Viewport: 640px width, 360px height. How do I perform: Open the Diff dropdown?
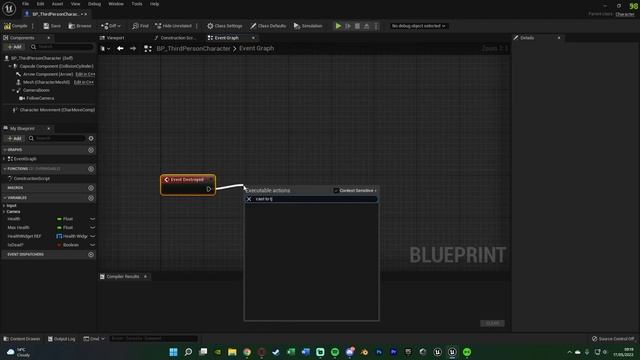click(111, 26)
